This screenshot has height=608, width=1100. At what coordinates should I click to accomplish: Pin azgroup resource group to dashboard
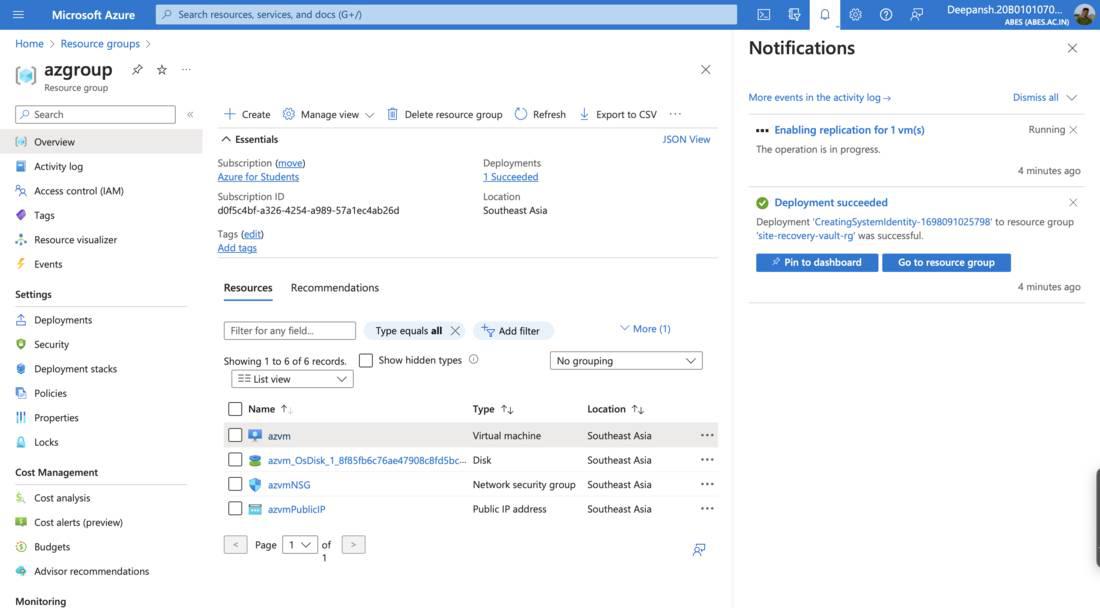tap(138, 70)
